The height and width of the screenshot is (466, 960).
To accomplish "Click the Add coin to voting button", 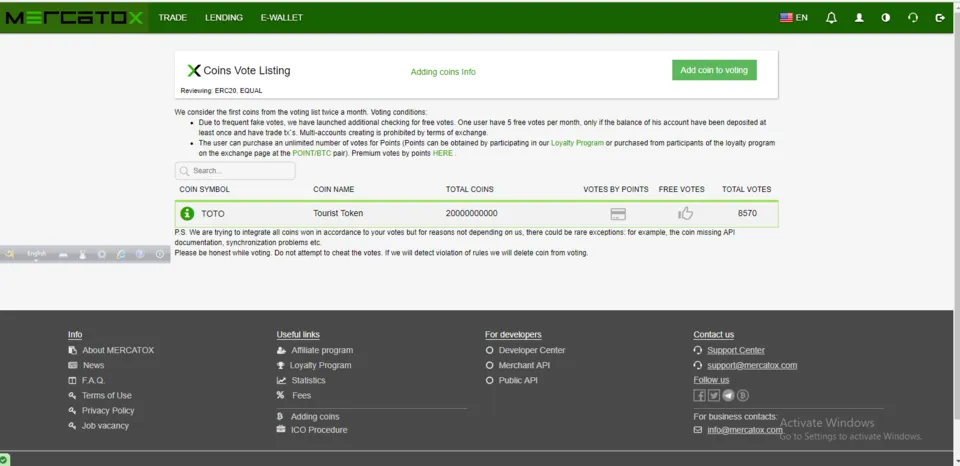I will coord(714,70).
